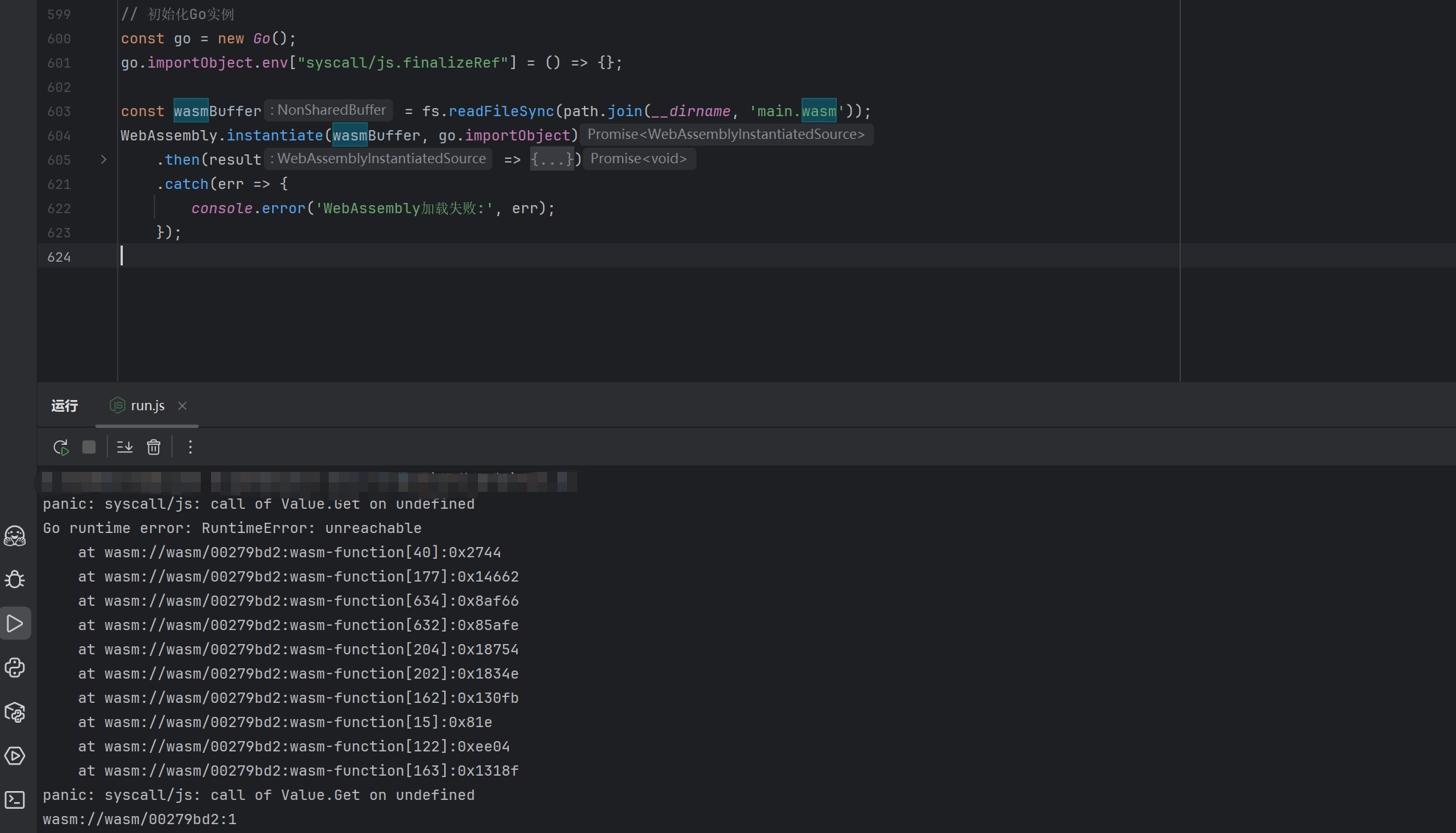Click the Promise<void> inlay hint

(x=638, y=159)
